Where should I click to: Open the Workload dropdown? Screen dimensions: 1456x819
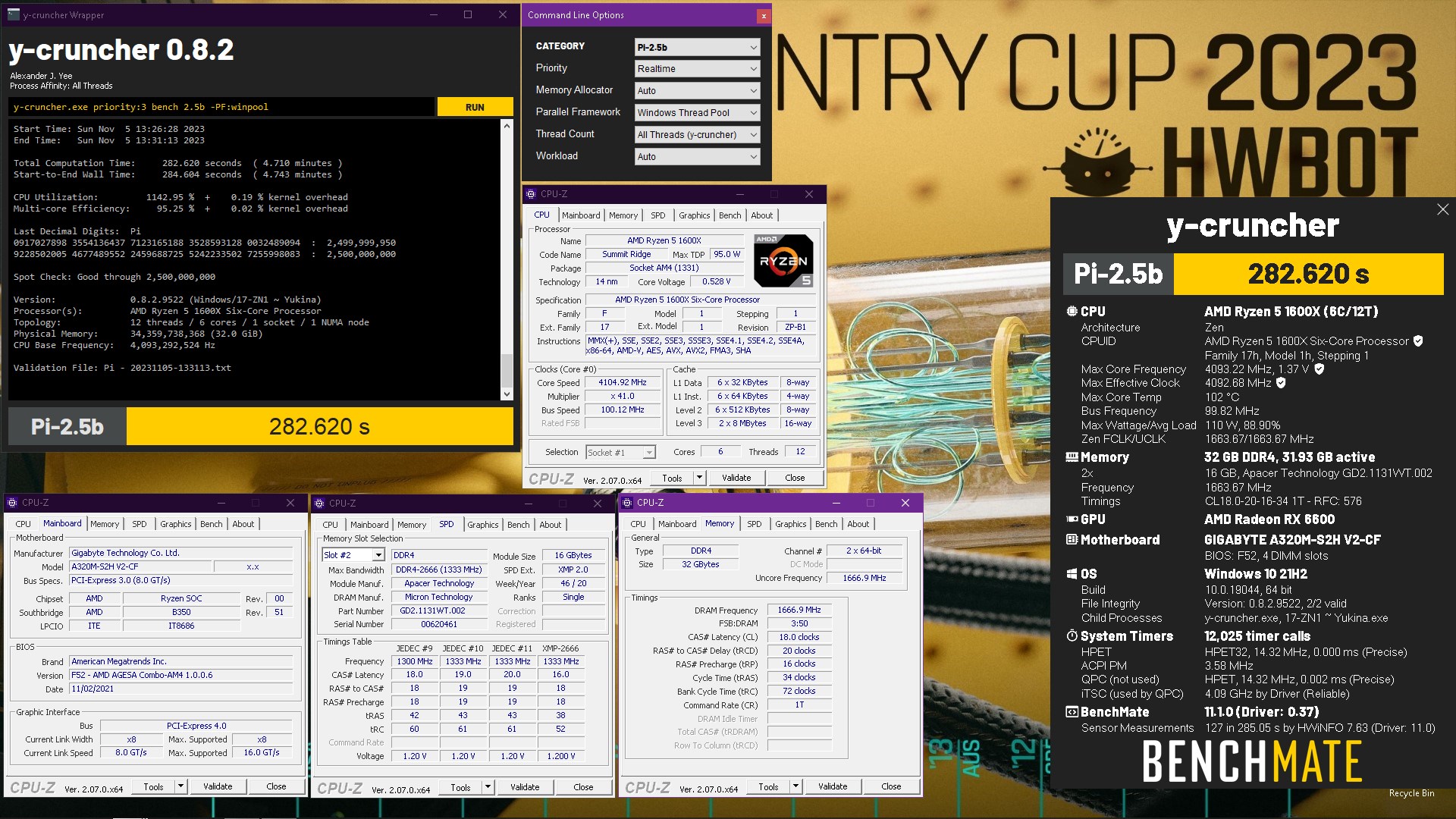click(697, 157)
